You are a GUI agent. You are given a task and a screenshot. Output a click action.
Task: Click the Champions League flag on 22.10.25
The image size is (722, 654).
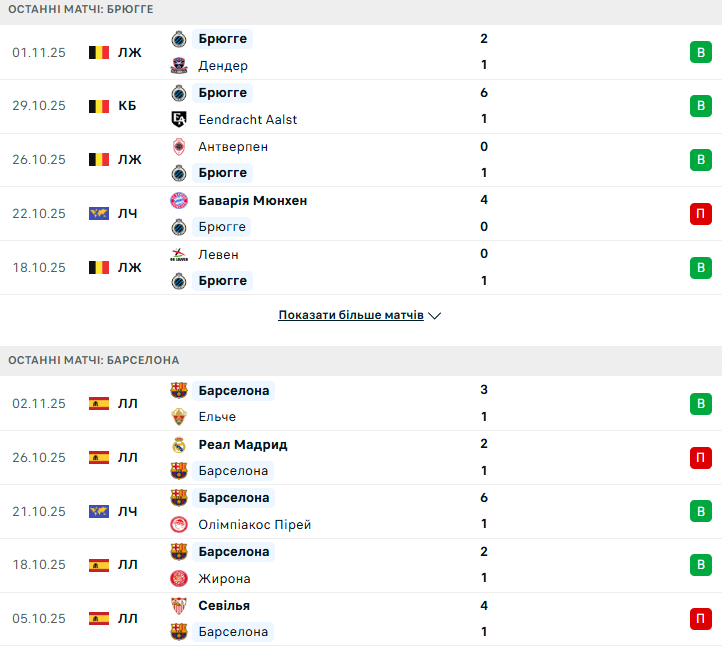(x=99, y=213)
